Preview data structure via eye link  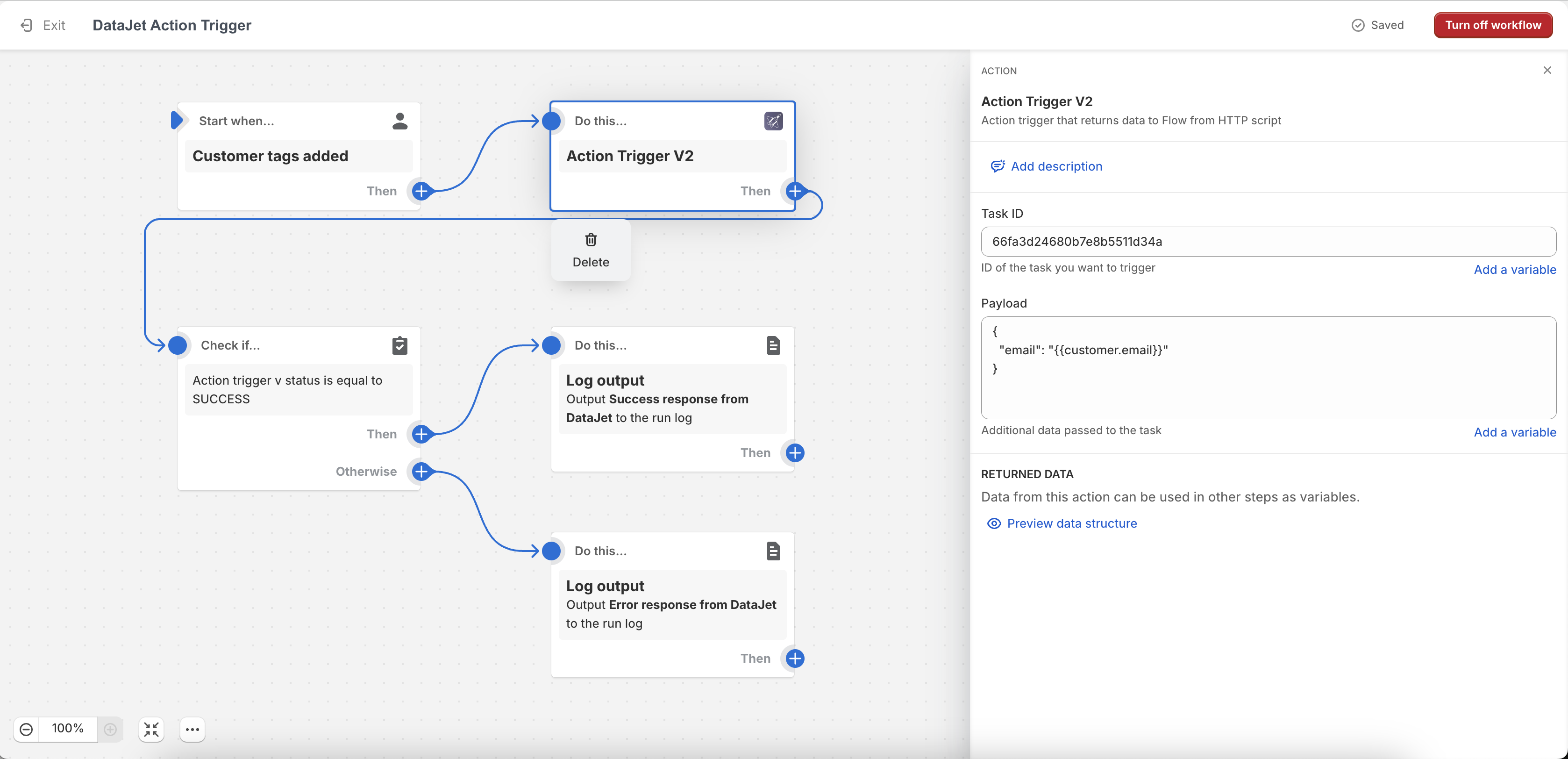1071,523
